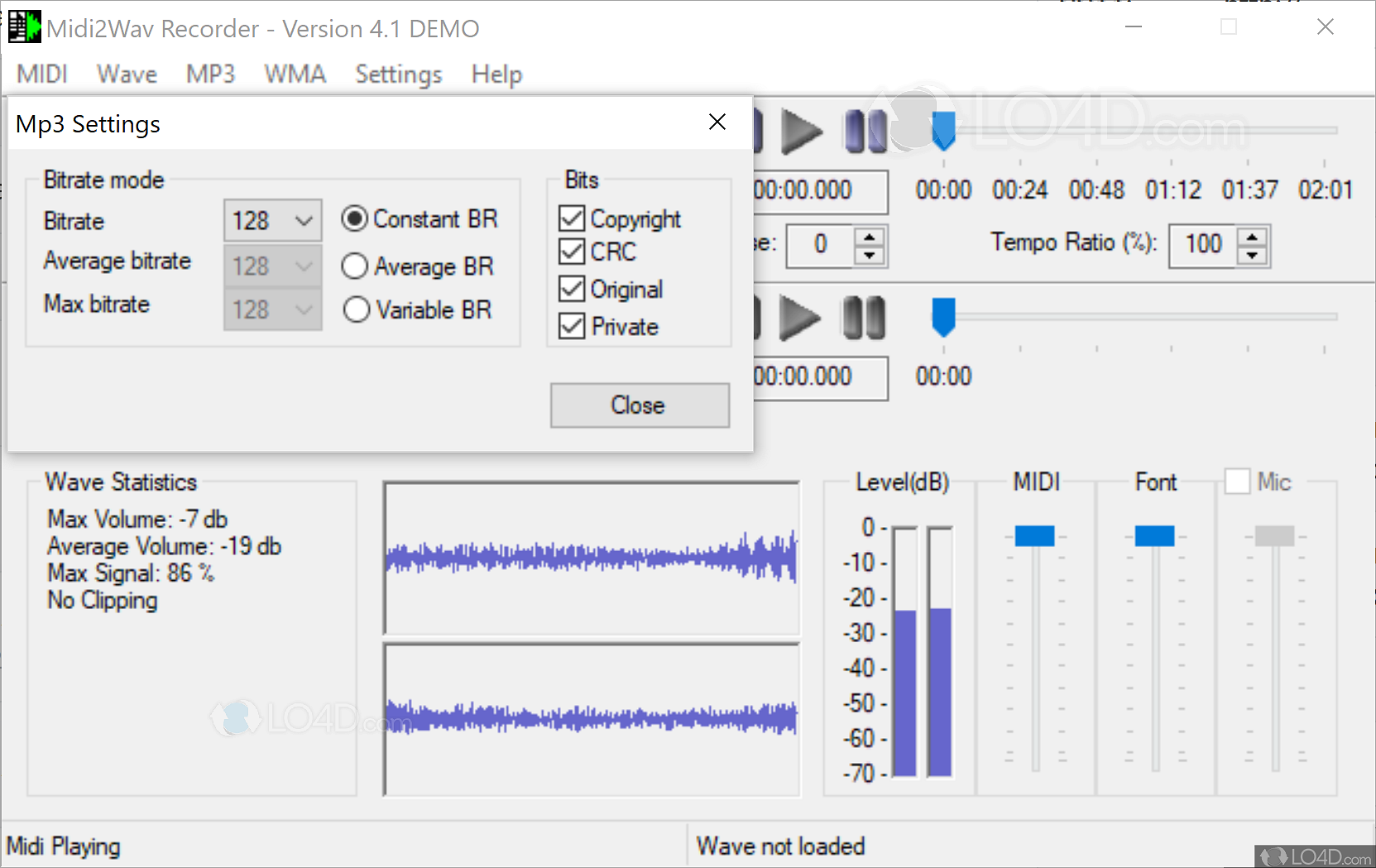The image size is (1376, 868).
Task: Increase the Tempo Ratio spinner value
Action: tap(1252, 237)
